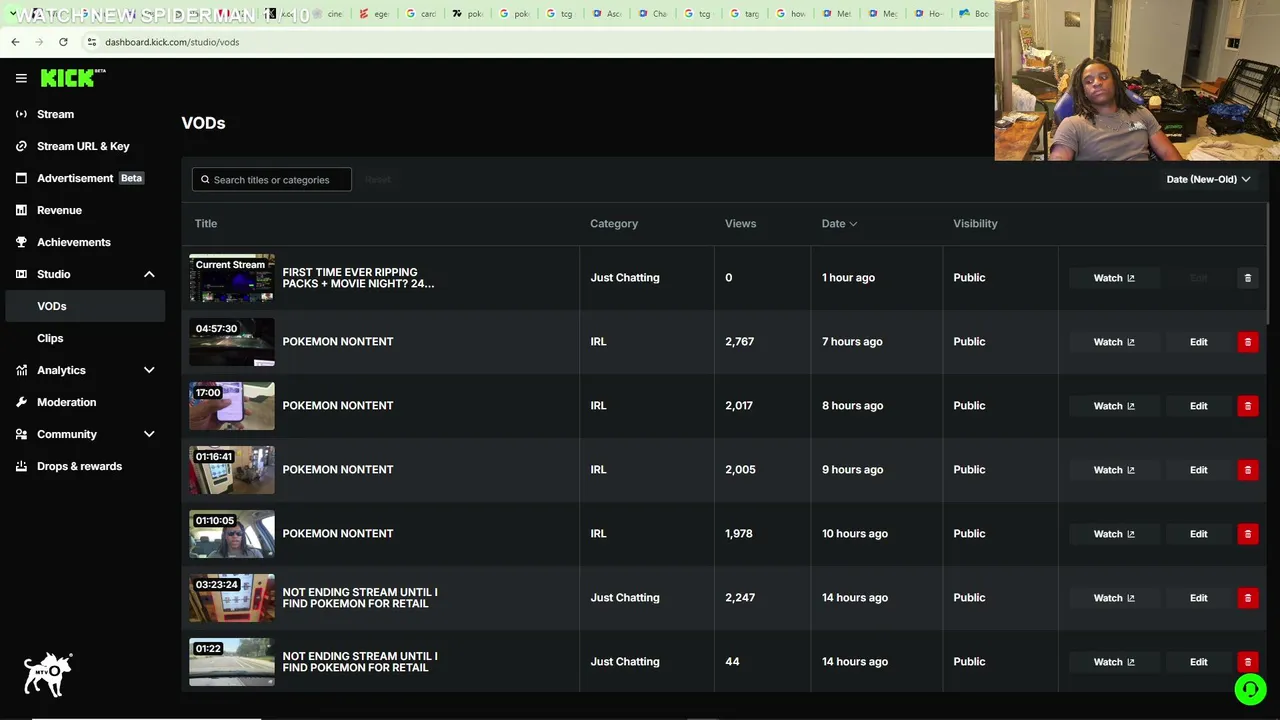Edit the VOD from 10 hours ago
Screen dimensions: 1280x720
click(1198, 534)
